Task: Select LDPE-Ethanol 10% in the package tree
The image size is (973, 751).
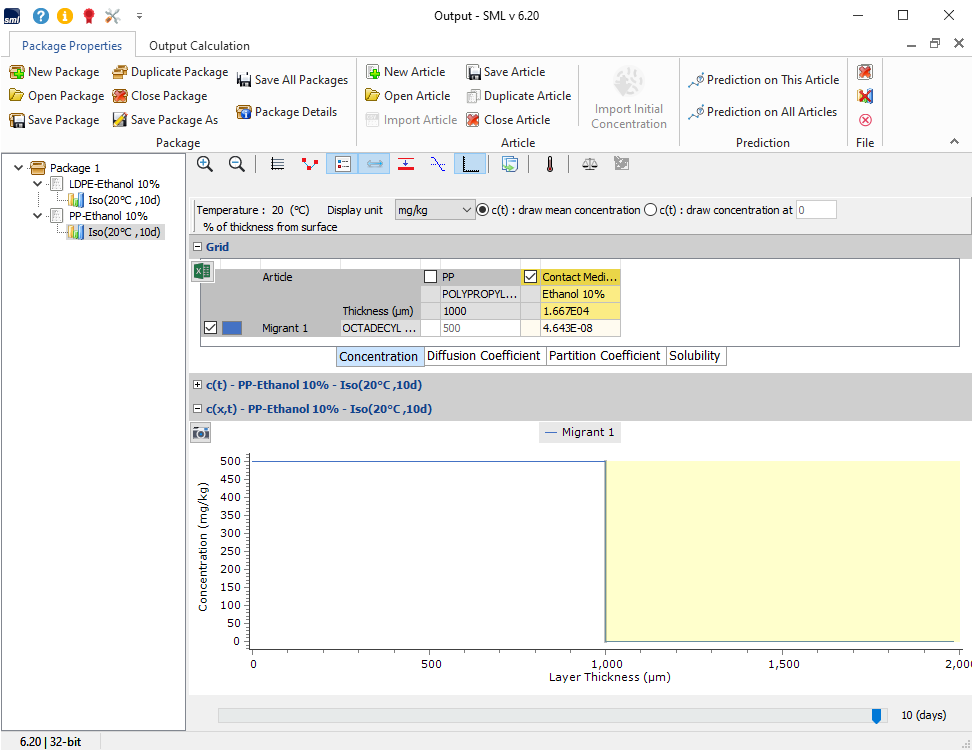Action: pos(114,184)
